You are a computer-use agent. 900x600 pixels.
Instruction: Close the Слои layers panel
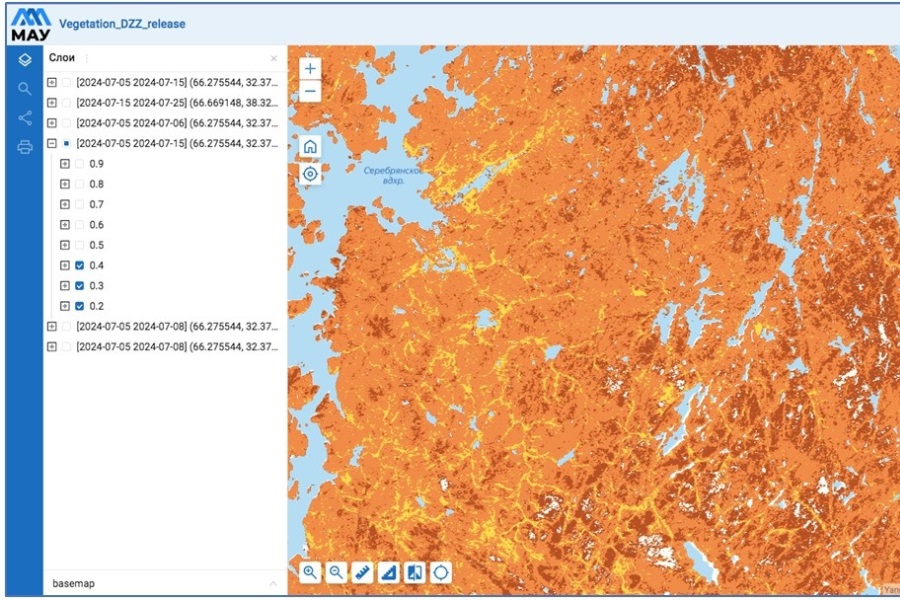274,59
